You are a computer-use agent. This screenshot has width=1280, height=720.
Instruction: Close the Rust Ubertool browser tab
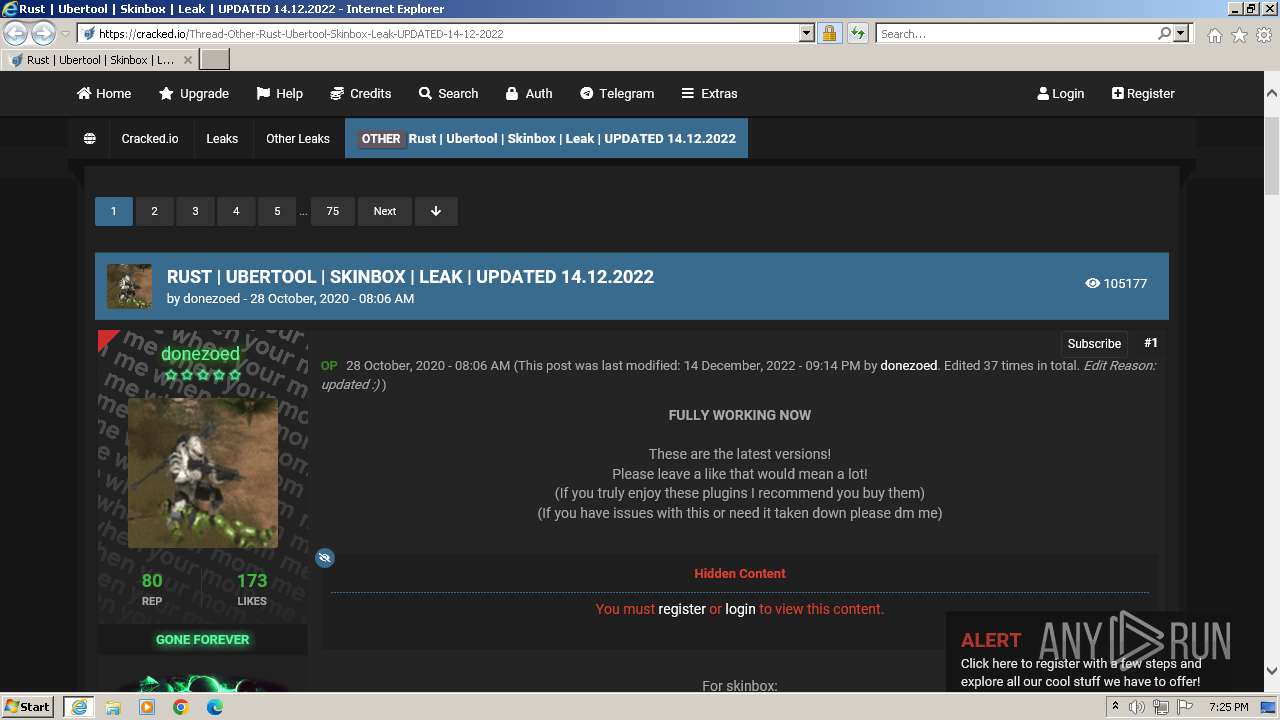tap(187, 60)
